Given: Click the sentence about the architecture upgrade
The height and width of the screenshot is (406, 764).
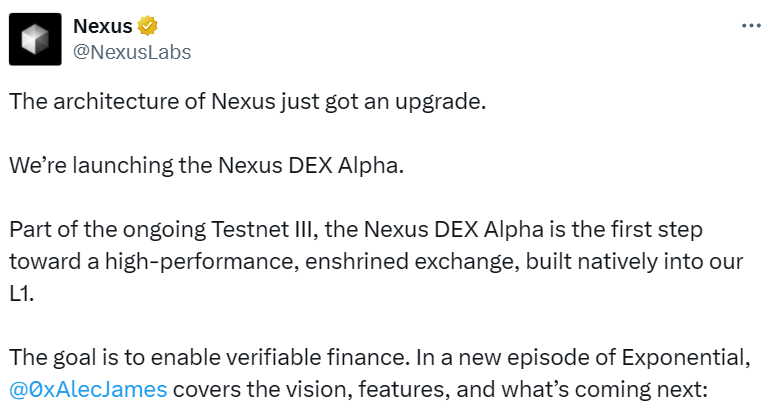Looking at the screenshot, I should [x=247, y=104].
